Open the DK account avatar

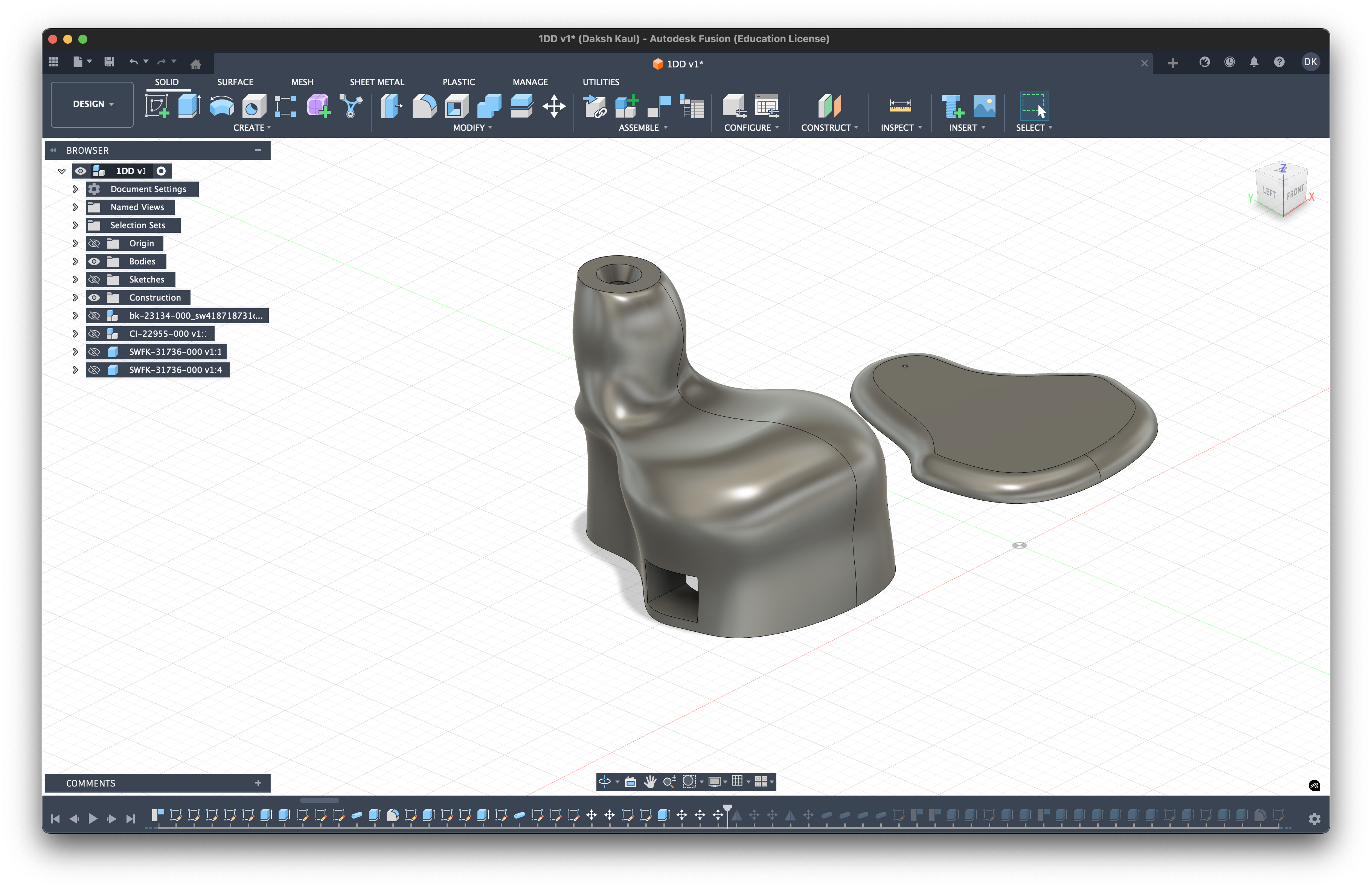pos(1310,62)
